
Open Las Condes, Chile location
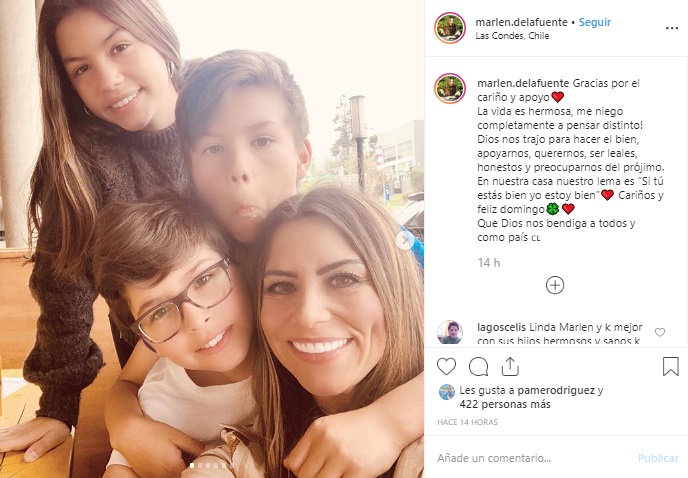click(512, 36)
